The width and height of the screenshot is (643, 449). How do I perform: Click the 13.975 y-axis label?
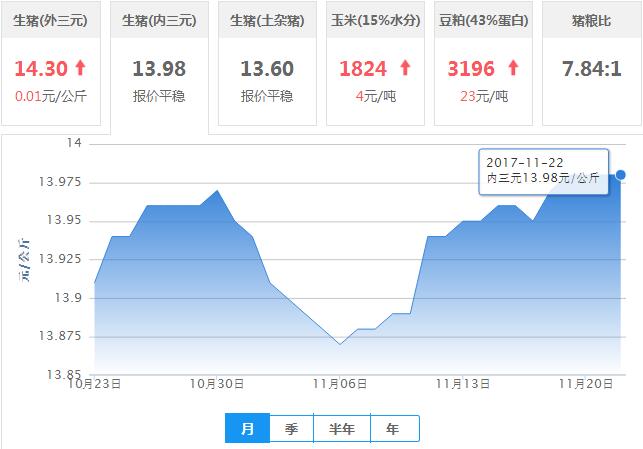tap(60, 182)
